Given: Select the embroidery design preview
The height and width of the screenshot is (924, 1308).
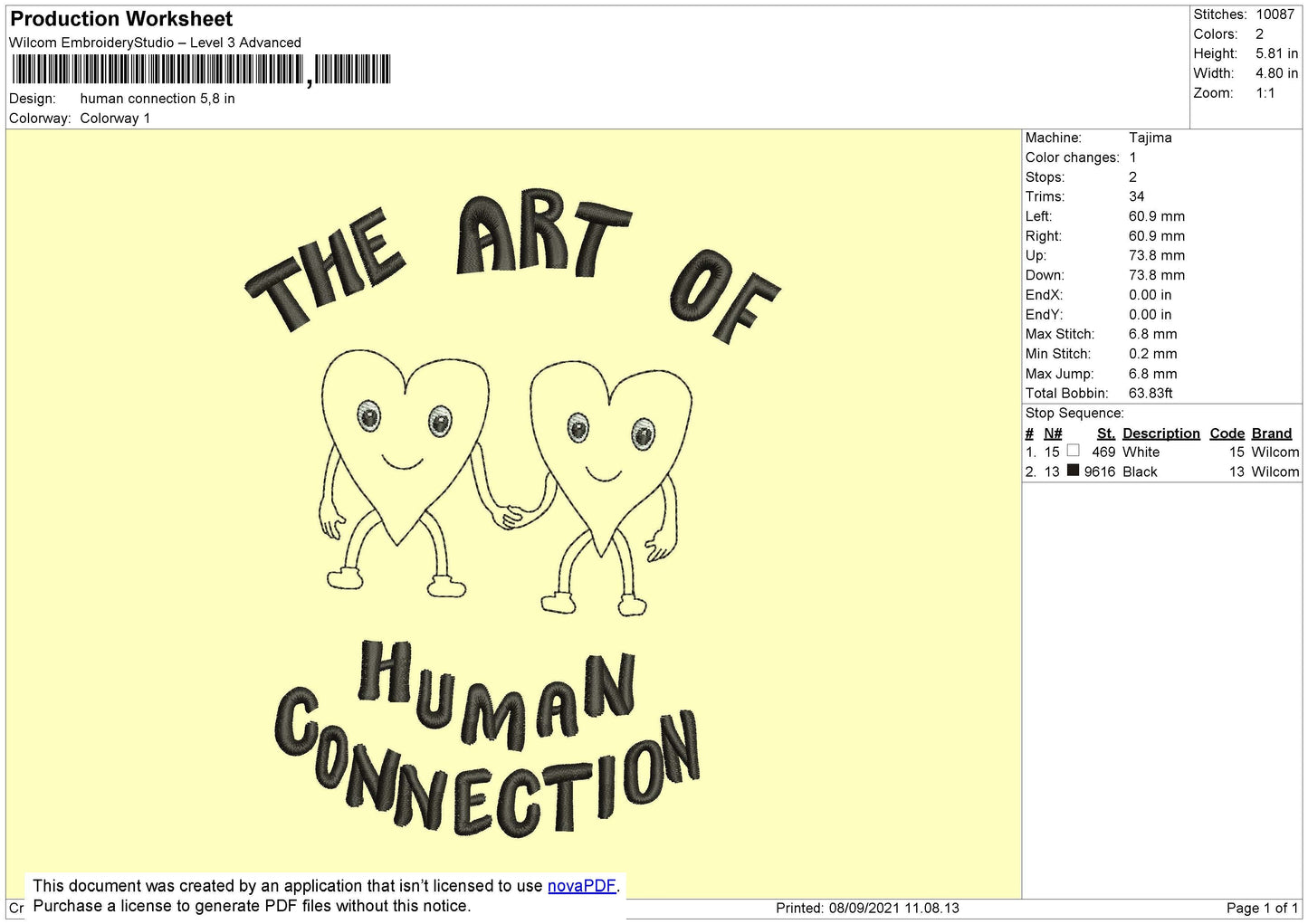Looking at the screenshot, I should (513, 513).
